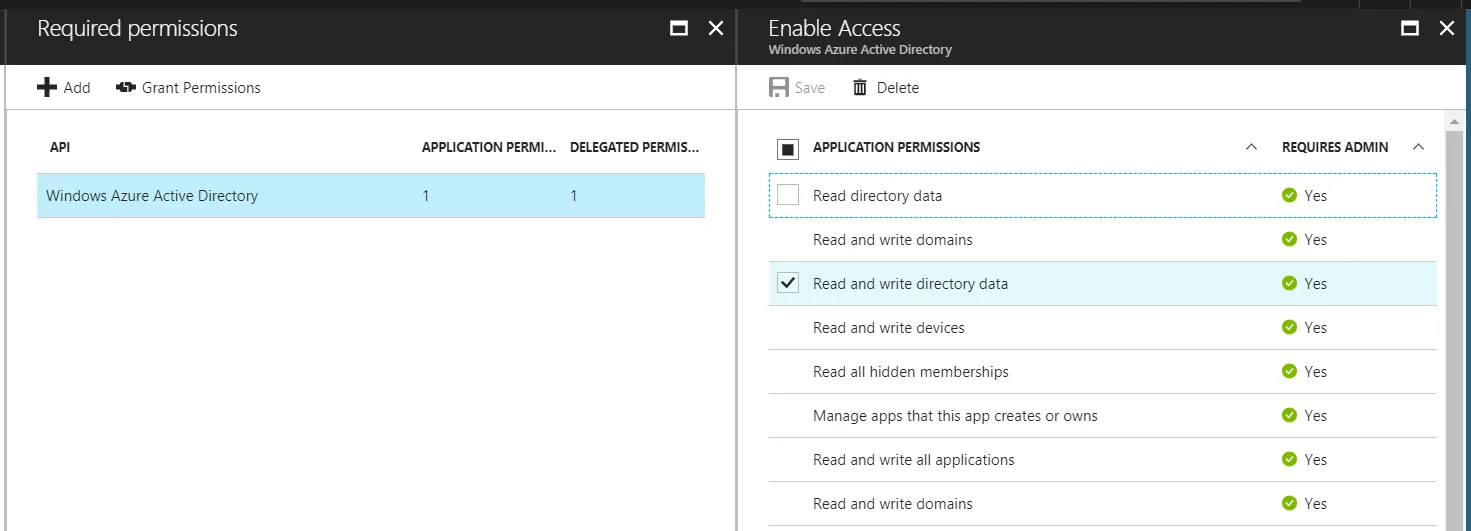1471x531 pixels.
Task: Click green check next to Read directory data
Action: [1289, 196]
